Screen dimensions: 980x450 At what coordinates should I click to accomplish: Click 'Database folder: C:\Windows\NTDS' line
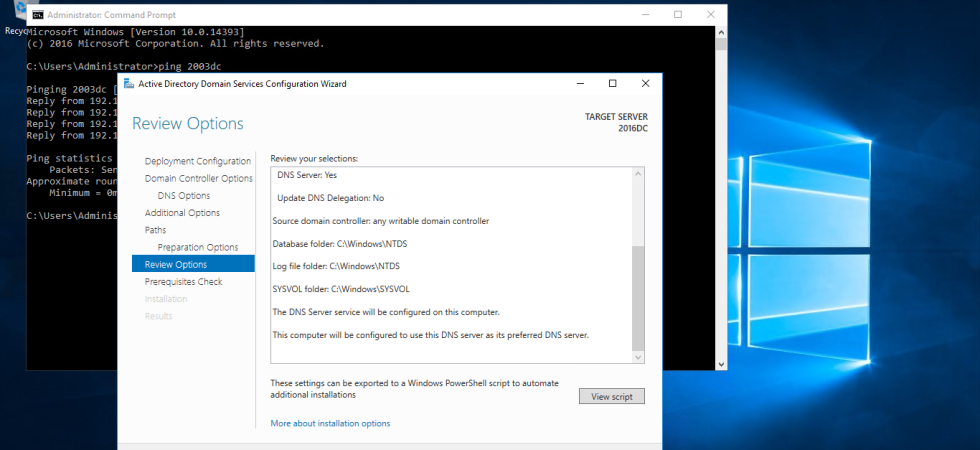click(340, 243)
